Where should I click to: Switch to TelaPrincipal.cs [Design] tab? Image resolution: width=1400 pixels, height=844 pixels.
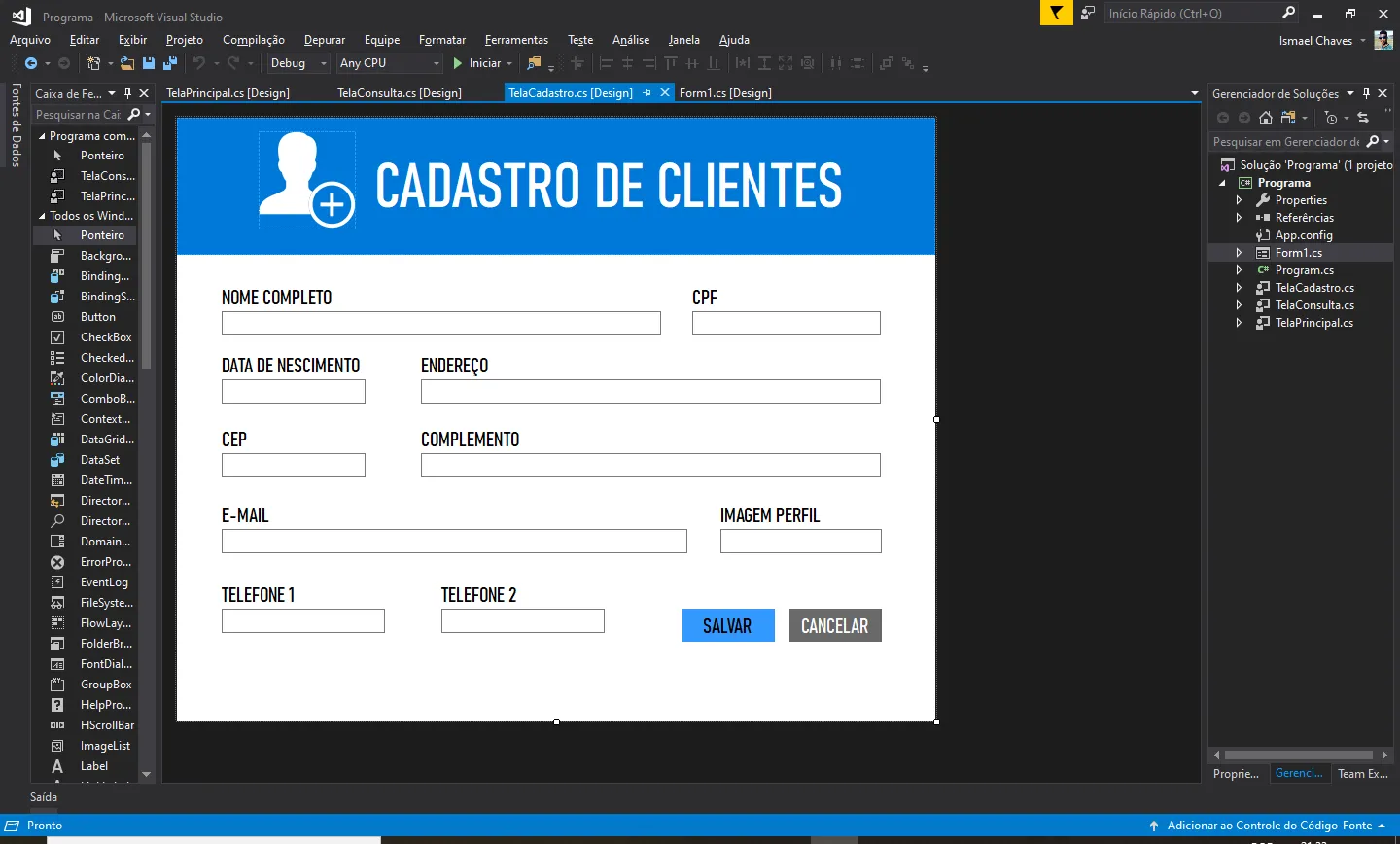pyautogui.click(x=228, y=93)
